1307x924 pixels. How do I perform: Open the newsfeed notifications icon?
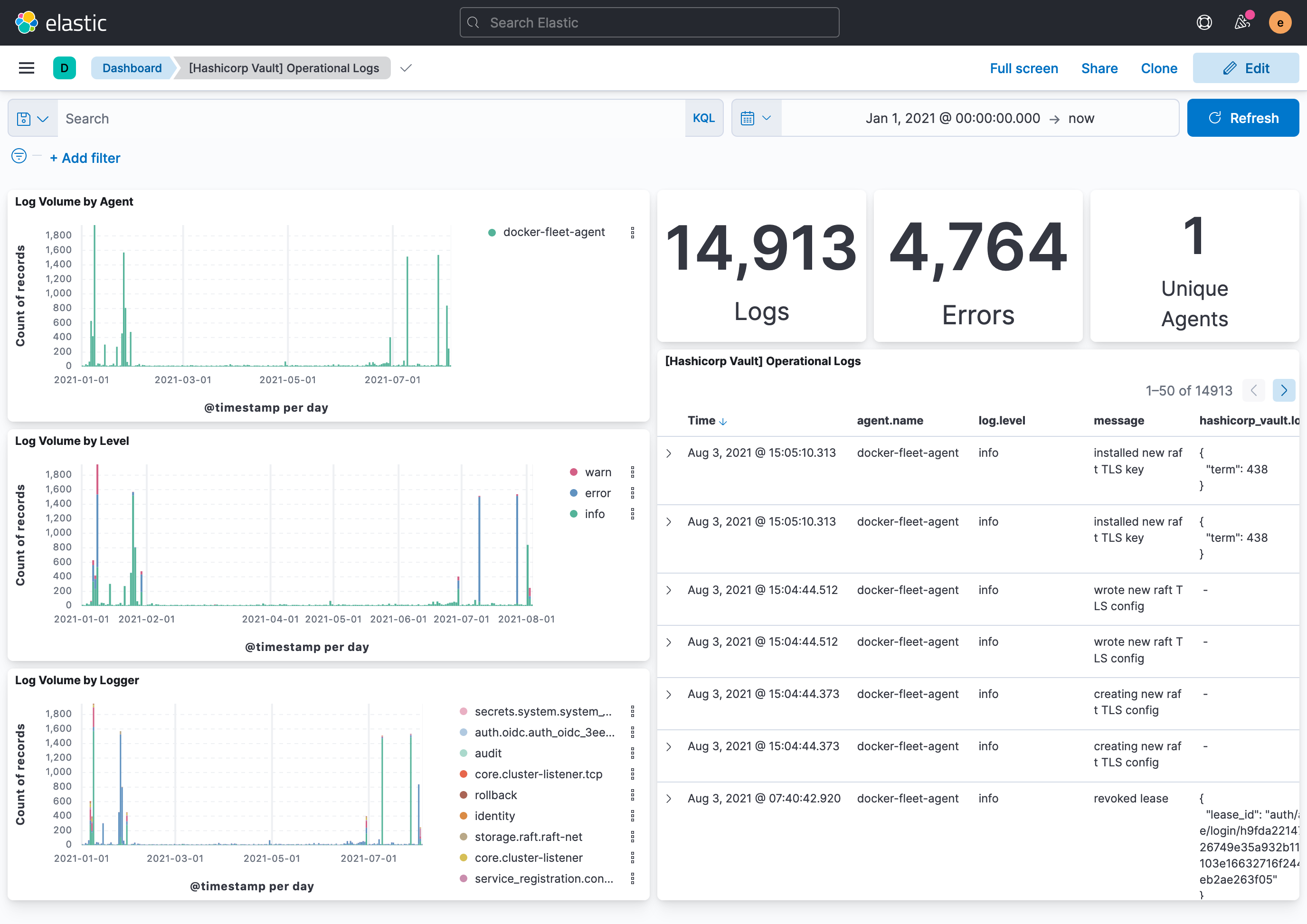pos(1241,23)
